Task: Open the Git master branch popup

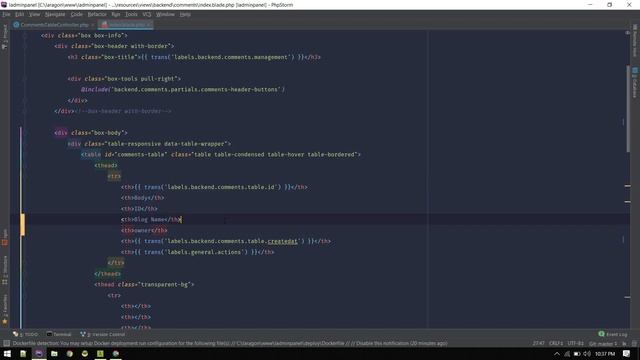Action: 603,344
